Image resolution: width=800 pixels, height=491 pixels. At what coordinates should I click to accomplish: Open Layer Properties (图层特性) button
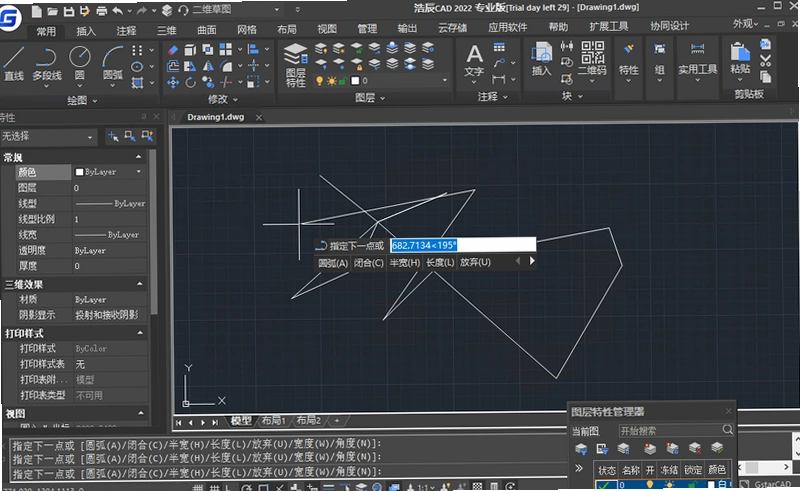(295, 65)
